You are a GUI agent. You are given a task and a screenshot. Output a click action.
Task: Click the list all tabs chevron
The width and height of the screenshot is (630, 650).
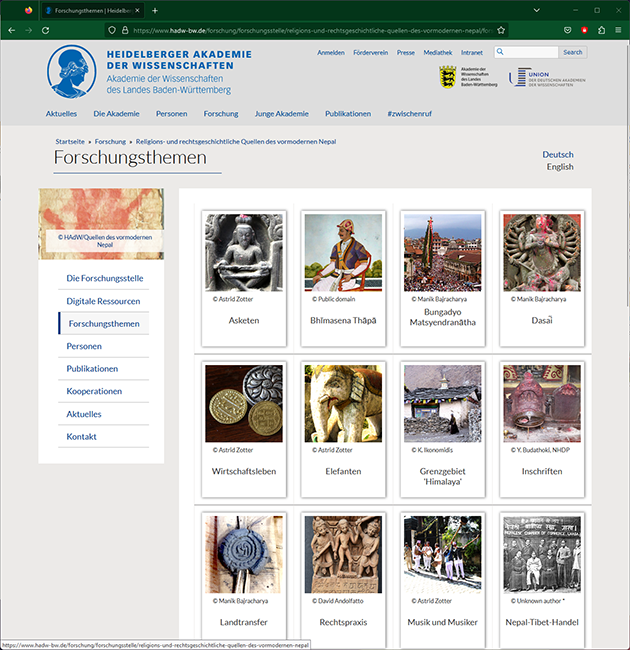coord(536,10)
